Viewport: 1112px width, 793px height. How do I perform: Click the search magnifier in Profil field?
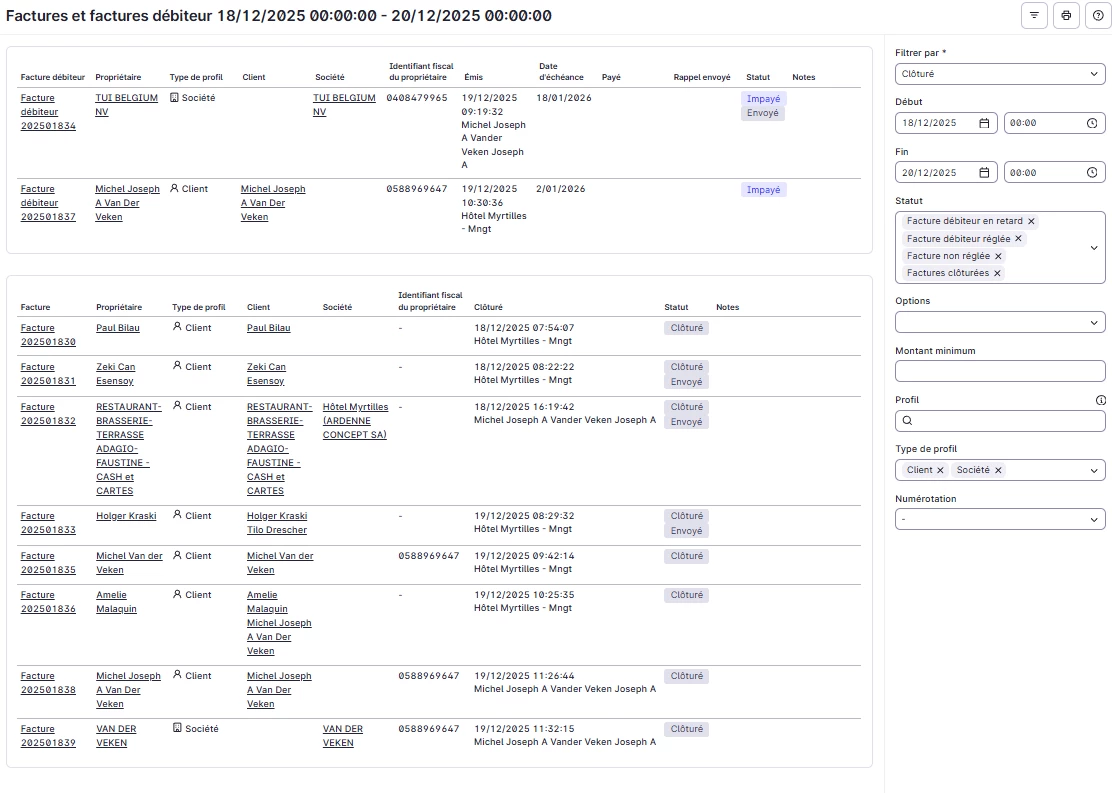907,421
